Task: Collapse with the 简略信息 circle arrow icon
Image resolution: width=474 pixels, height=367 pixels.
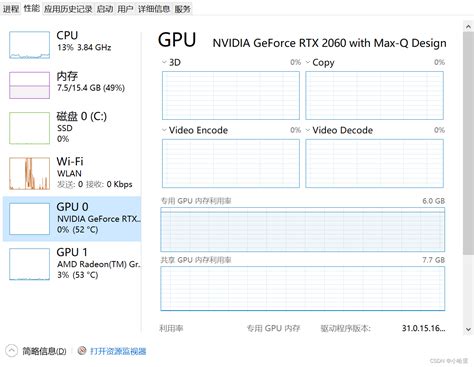Action: (x=11, y=351)
